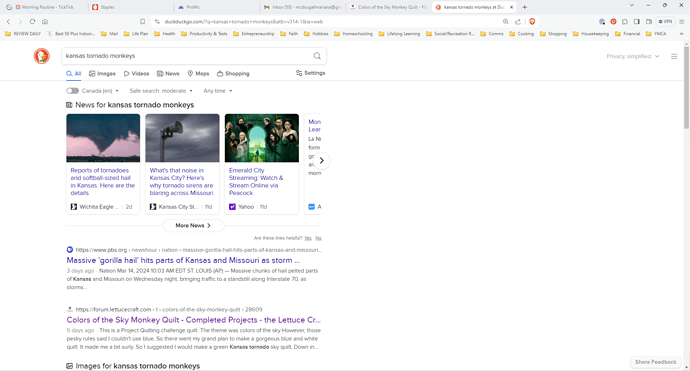Click the kansas tornado monkeys search field

coord(187,56)
